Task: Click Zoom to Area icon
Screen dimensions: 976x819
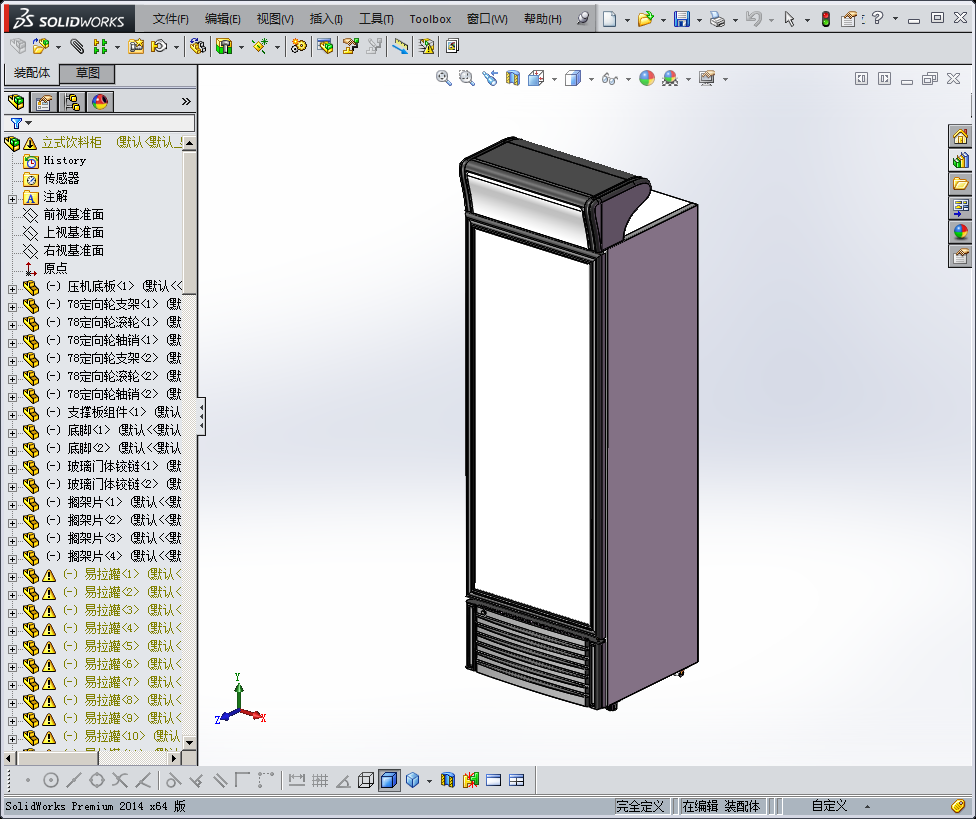Action: [x=467, y=78]
